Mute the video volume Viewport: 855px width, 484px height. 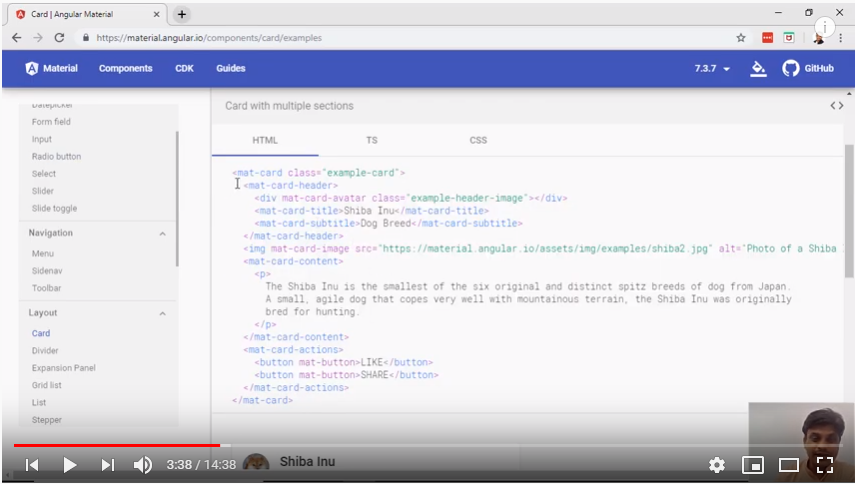coord(143,464)
